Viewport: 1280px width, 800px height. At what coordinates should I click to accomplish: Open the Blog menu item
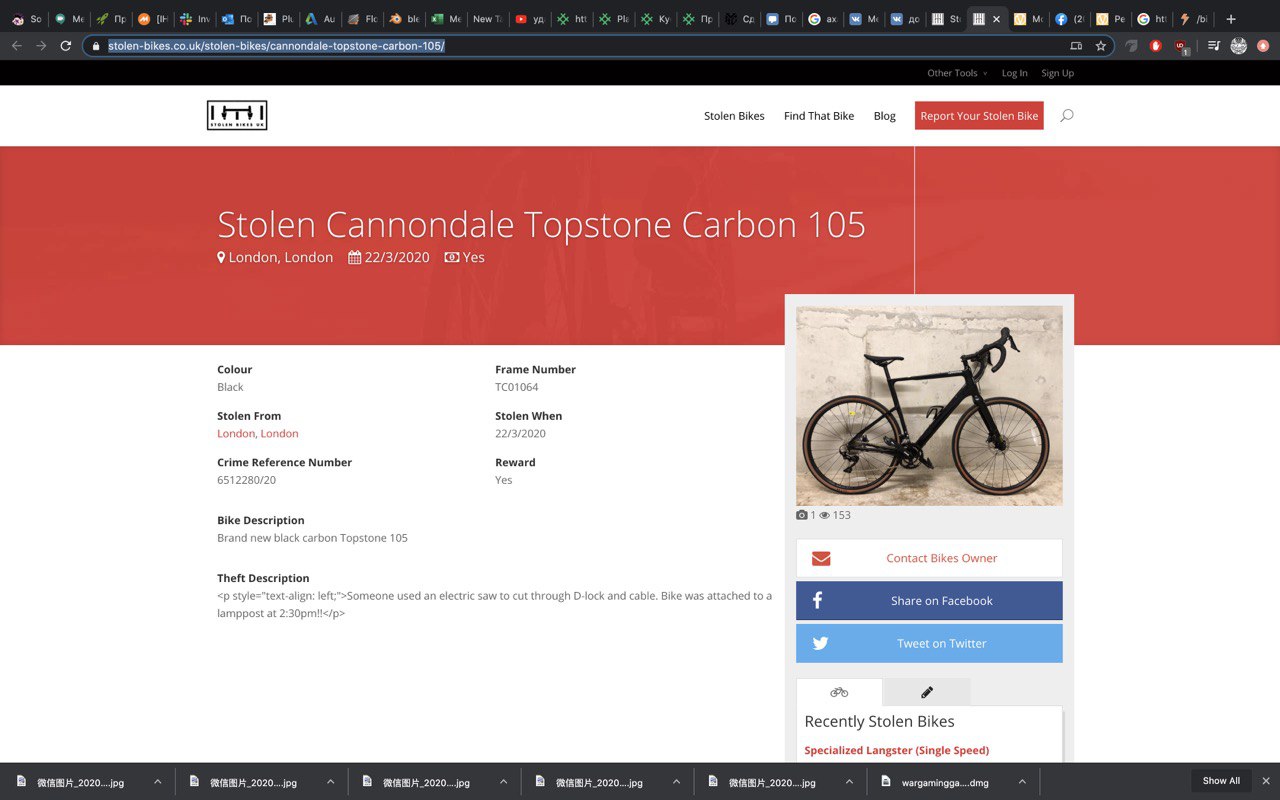[885, 116]
